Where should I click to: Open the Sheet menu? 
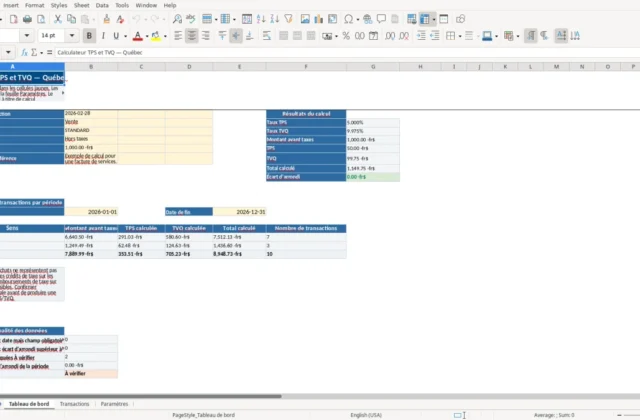(81, 5)
